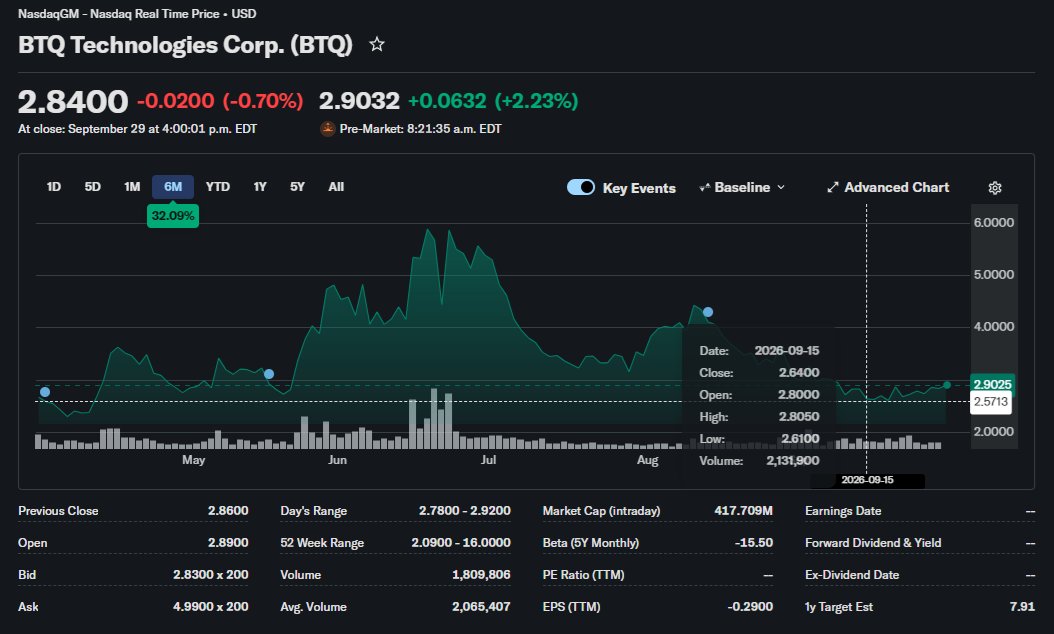Click the key event marker near August peak
The height and width of the screenshot is (634, 1054).
tap(708, 312)
